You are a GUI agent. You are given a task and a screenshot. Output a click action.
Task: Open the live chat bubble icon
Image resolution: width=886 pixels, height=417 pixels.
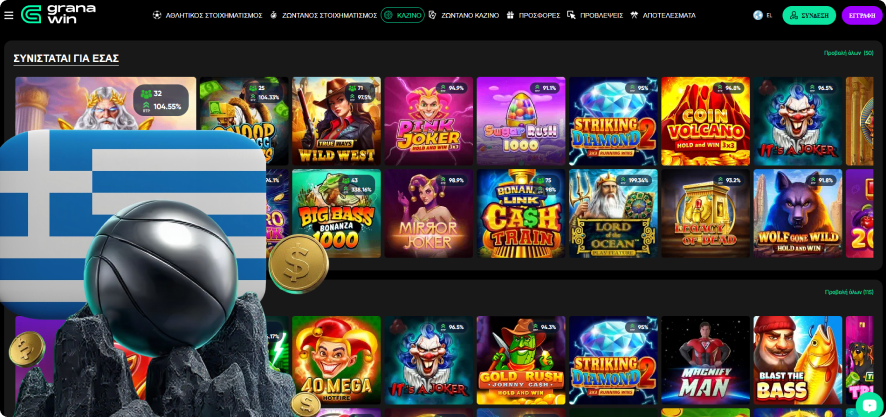coord(870,404)
